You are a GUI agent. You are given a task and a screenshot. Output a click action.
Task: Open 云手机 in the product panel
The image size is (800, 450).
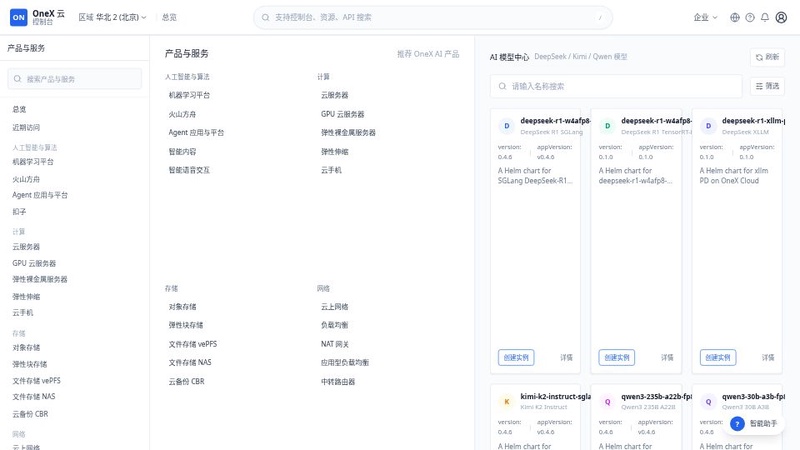331,170
